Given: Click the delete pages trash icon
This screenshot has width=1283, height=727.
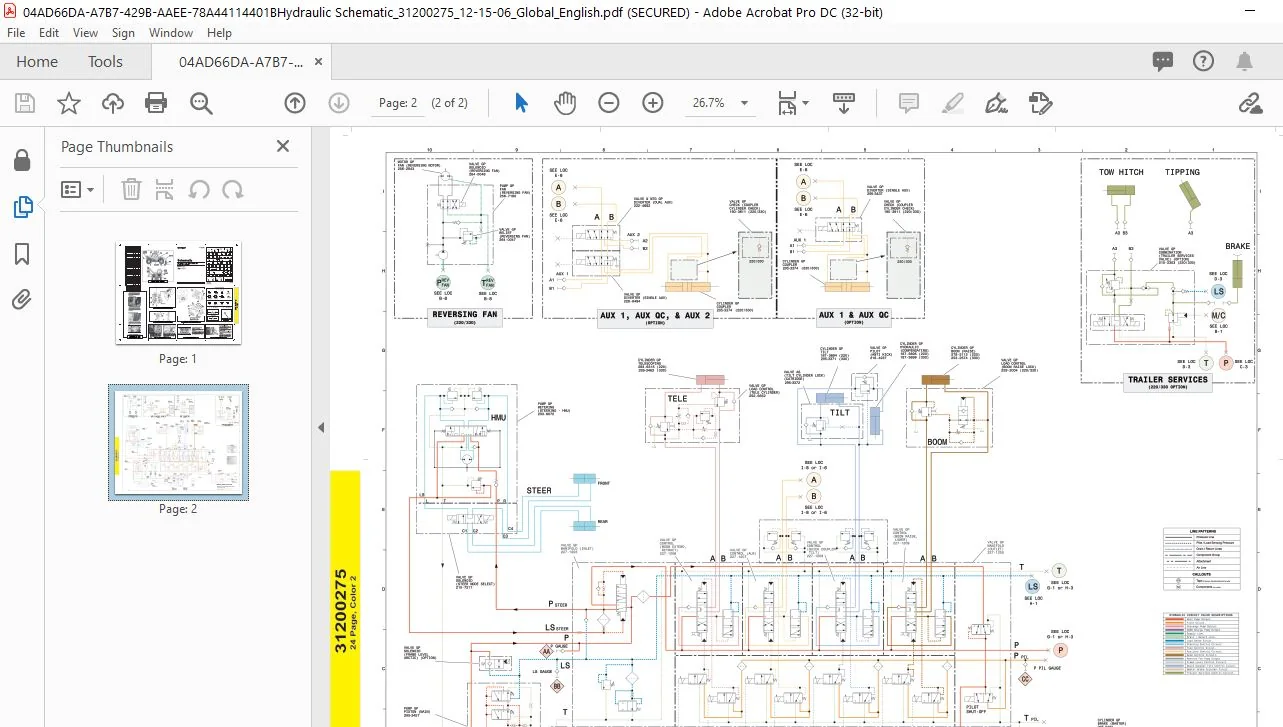Looking at the screenshot, I should pos(131,189).
